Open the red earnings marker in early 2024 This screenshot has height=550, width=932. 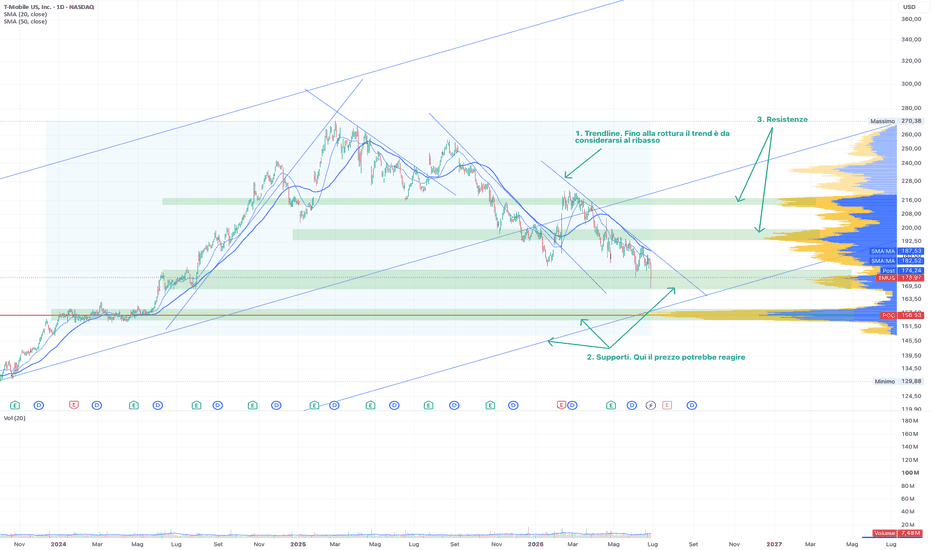[x=74, y=406]
